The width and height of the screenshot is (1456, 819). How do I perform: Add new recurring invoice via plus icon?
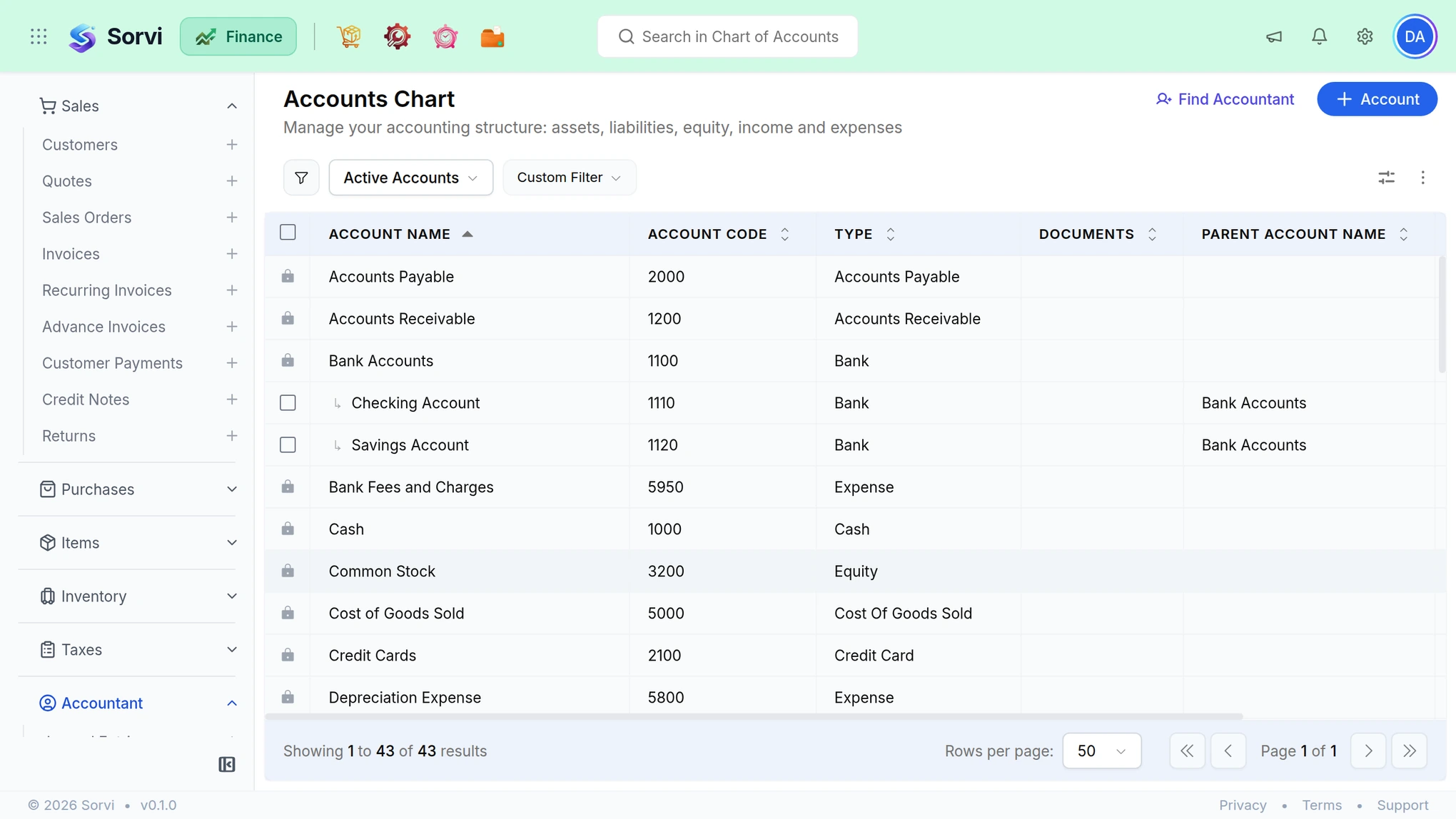(231, 290)
